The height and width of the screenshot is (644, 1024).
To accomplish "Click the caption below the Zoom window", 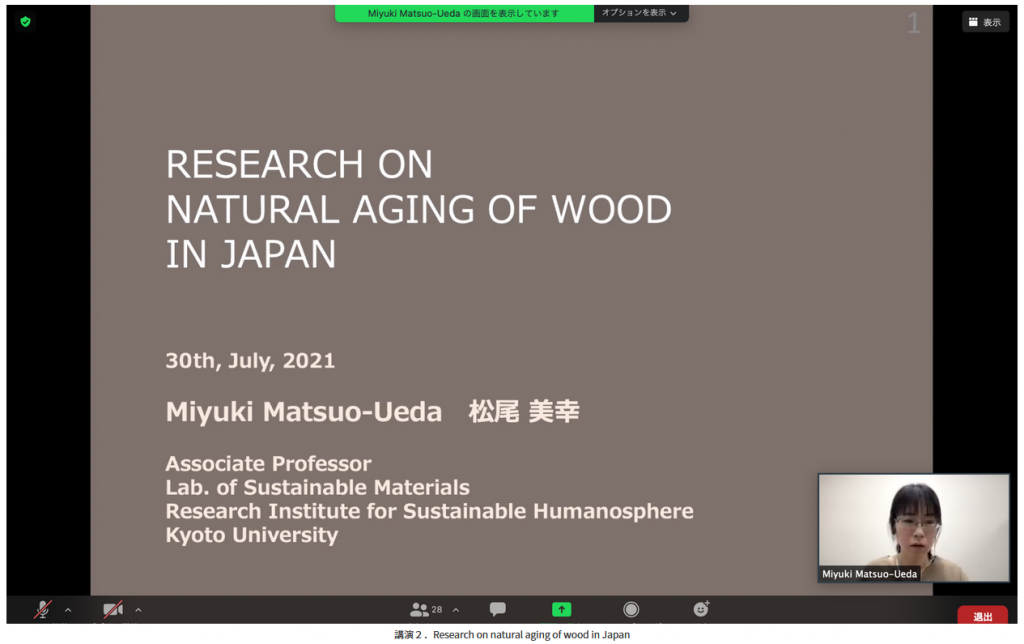I will [x=512, y=634].
